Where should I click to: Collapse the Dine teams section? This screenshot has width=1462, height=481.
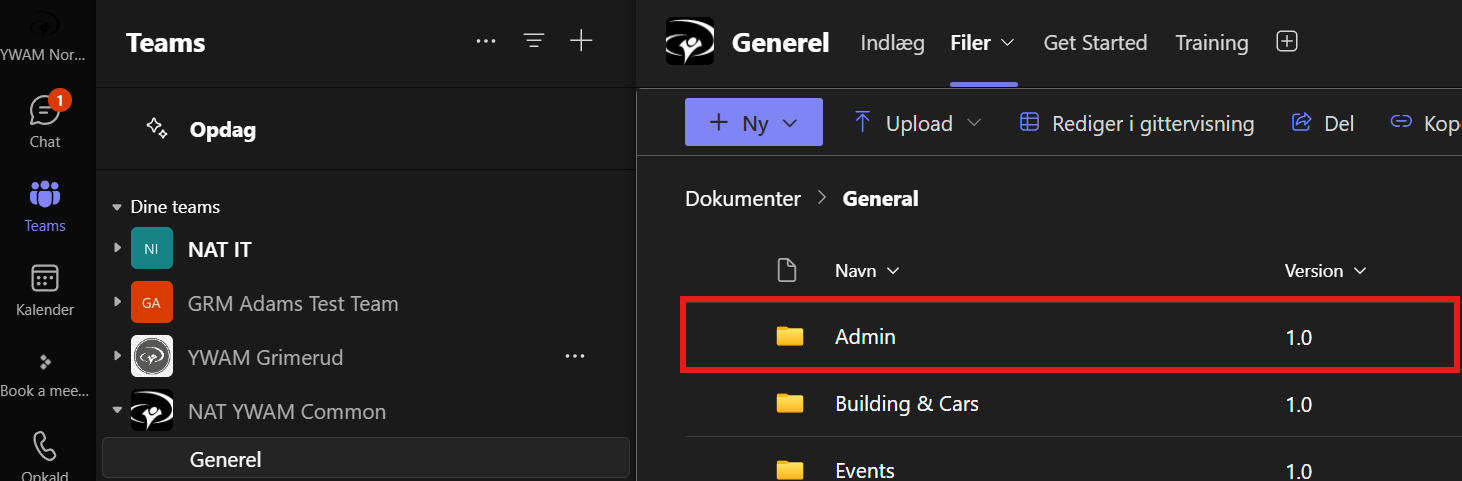point(117,207)
